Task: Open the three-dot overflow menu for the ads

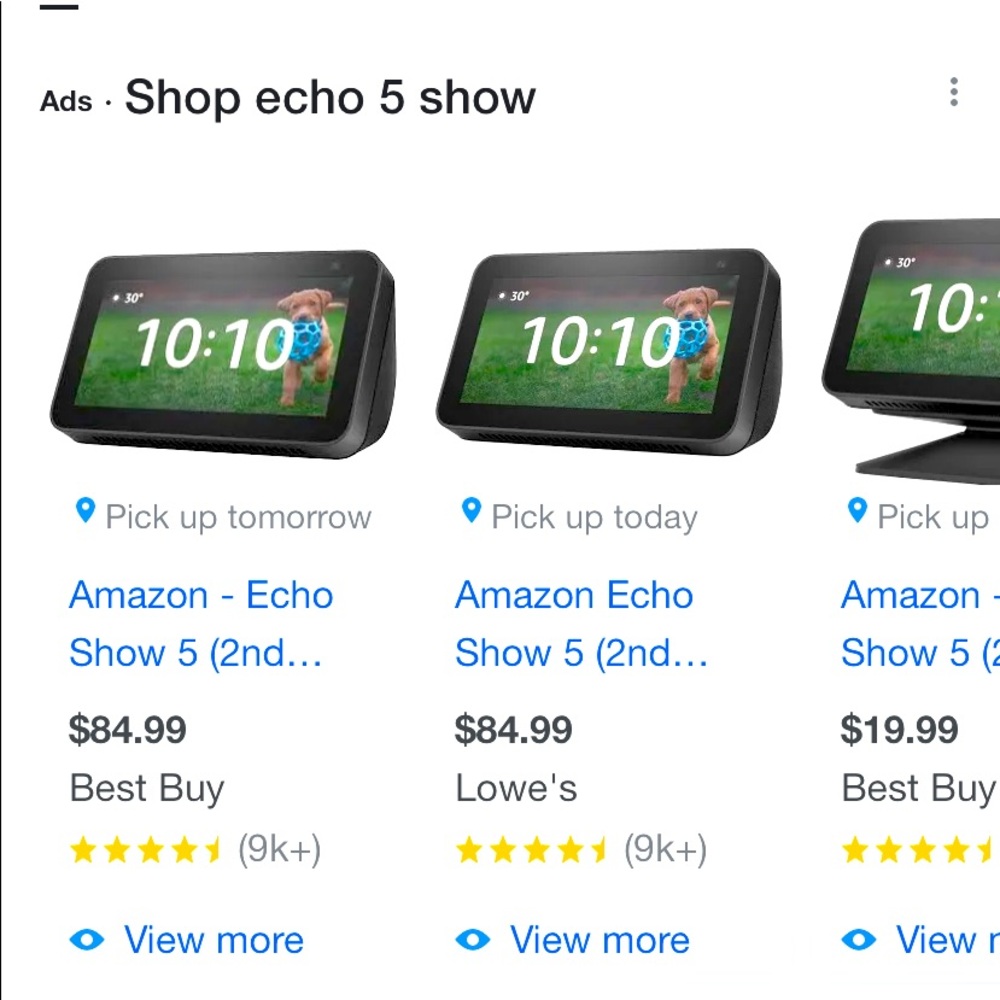Action: coord(954,93)
